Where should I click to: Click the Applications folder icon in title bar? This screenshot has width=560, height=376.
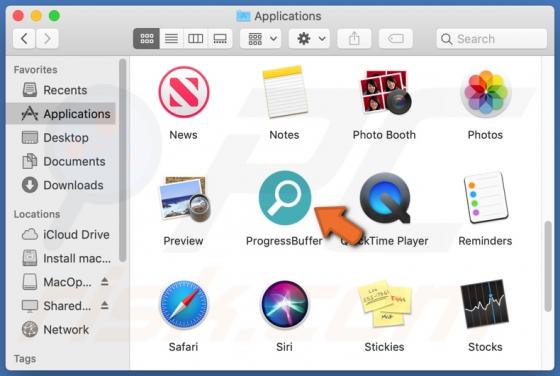click(243, 16)
